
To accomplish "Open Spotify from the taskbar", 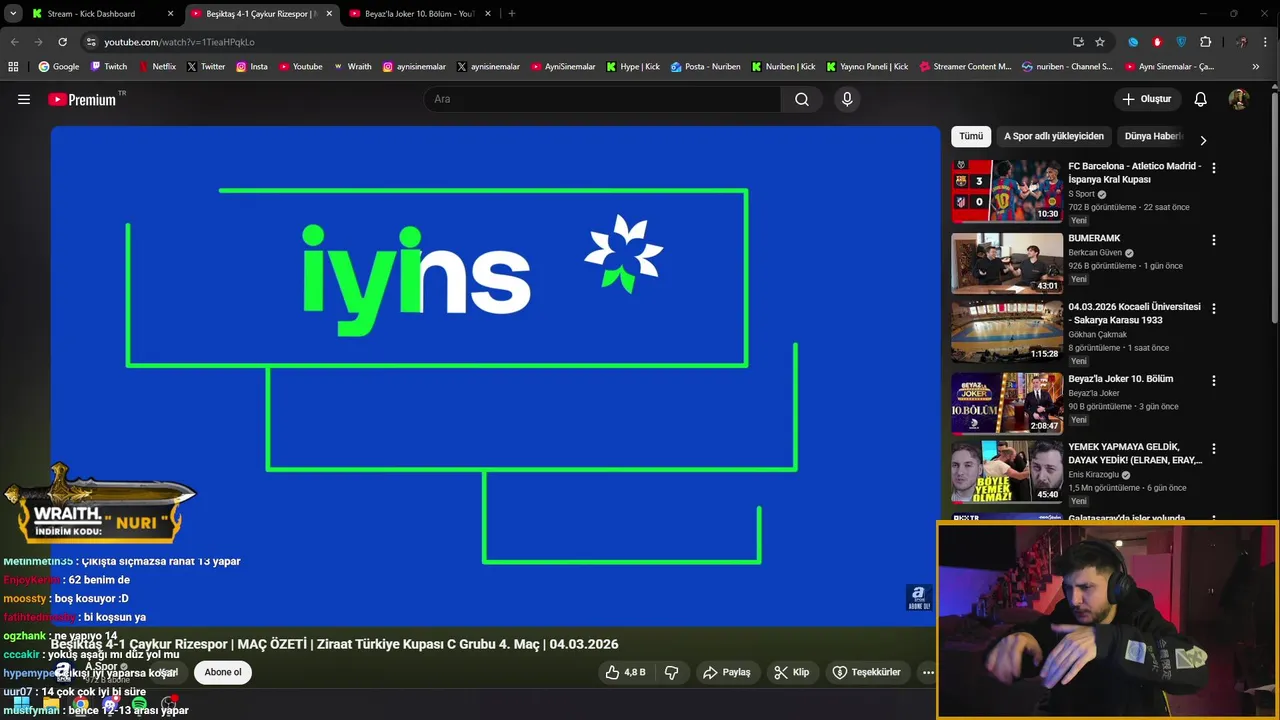I will click(139, 705).
